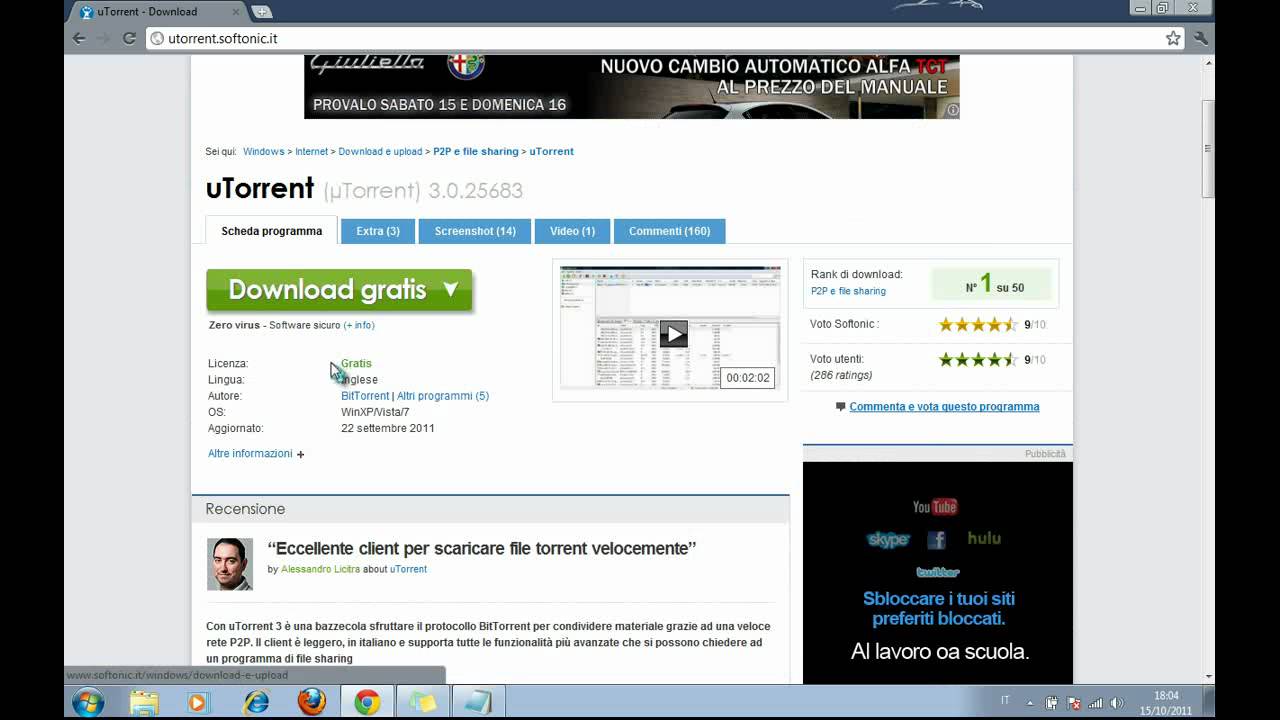The height and width of the screenshot is (720, 1280).
Task: Click the IT language indicator in the tray
Action: [1005, 700]
